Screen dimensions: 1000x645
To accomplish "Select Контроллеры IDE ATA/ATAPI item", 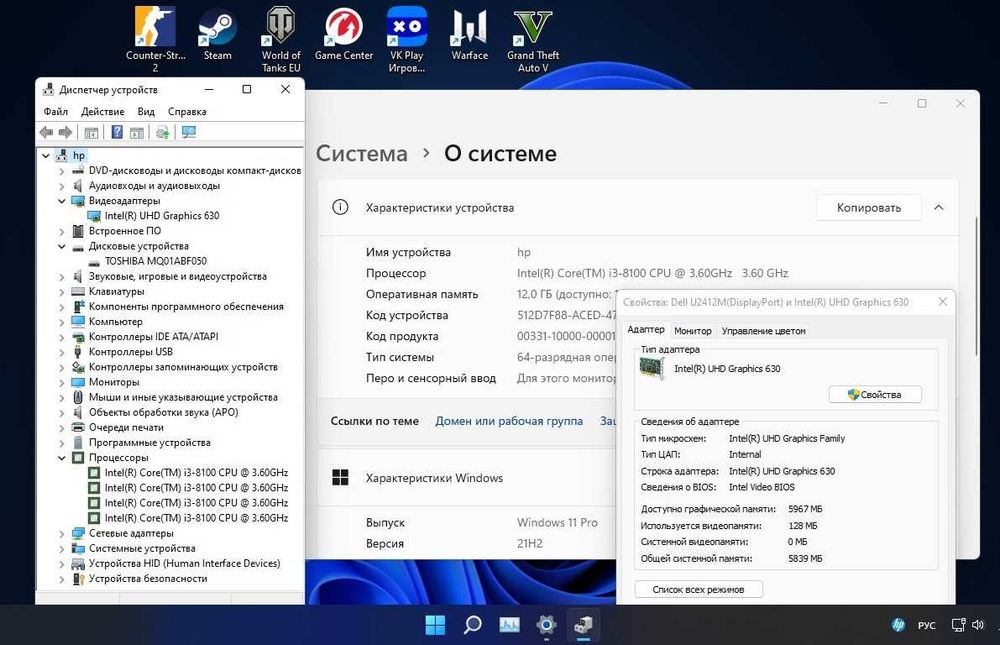I will tap(153, 336).
